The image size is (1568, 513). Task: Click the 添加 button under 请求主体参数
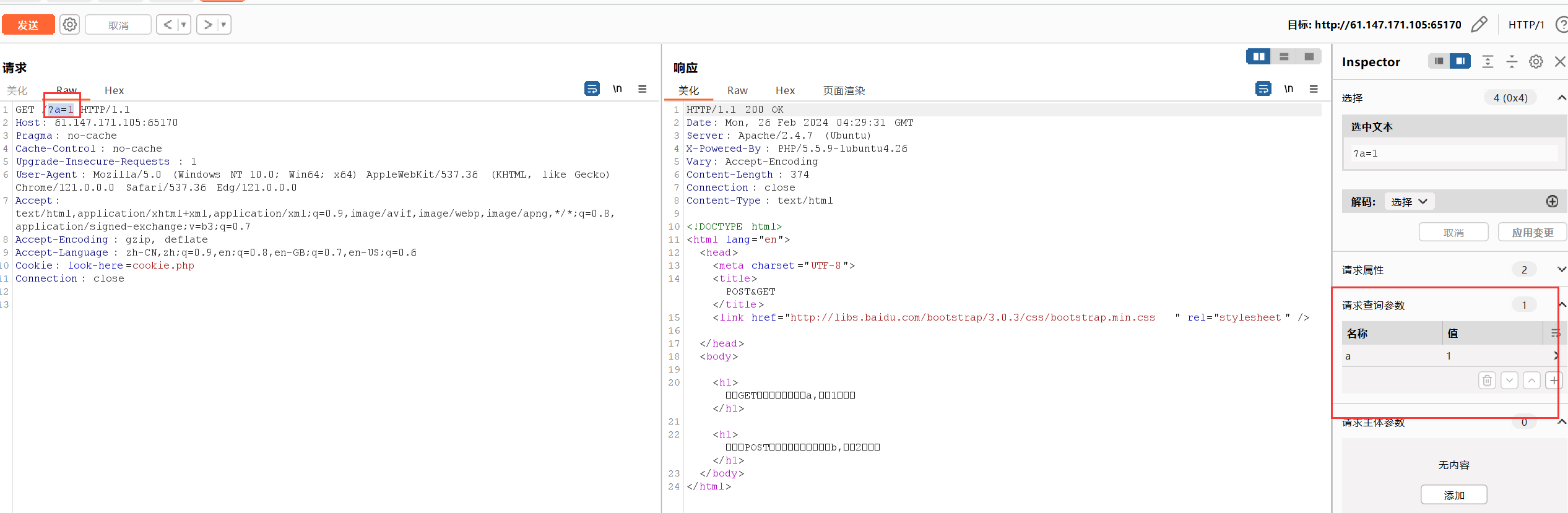pyautogui.click(x=1453, y=495)
